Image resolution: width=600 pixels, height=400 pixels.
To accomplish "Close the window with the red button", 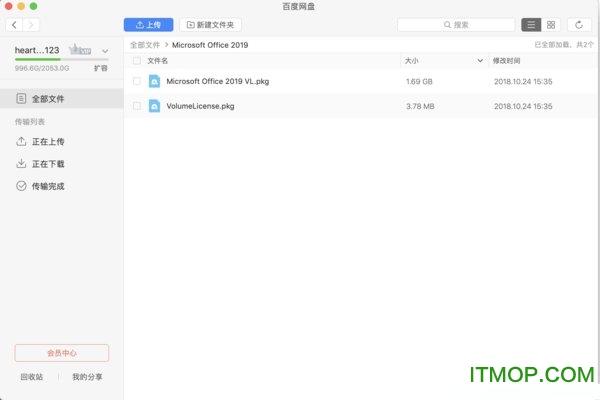I will tap(8, 6).
